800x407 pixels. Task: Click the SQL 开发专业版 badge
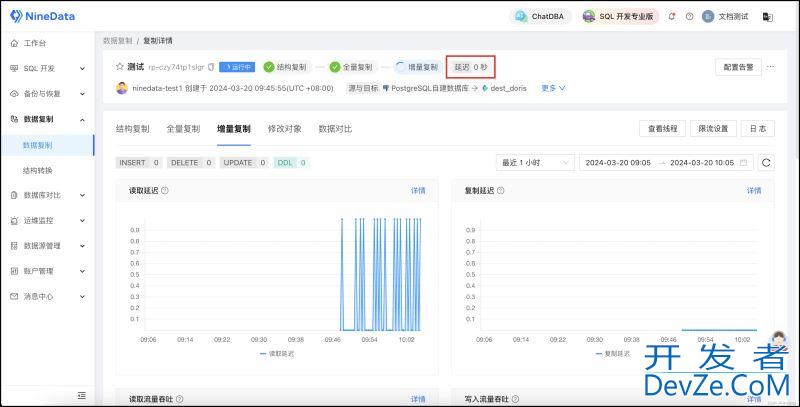620,16
